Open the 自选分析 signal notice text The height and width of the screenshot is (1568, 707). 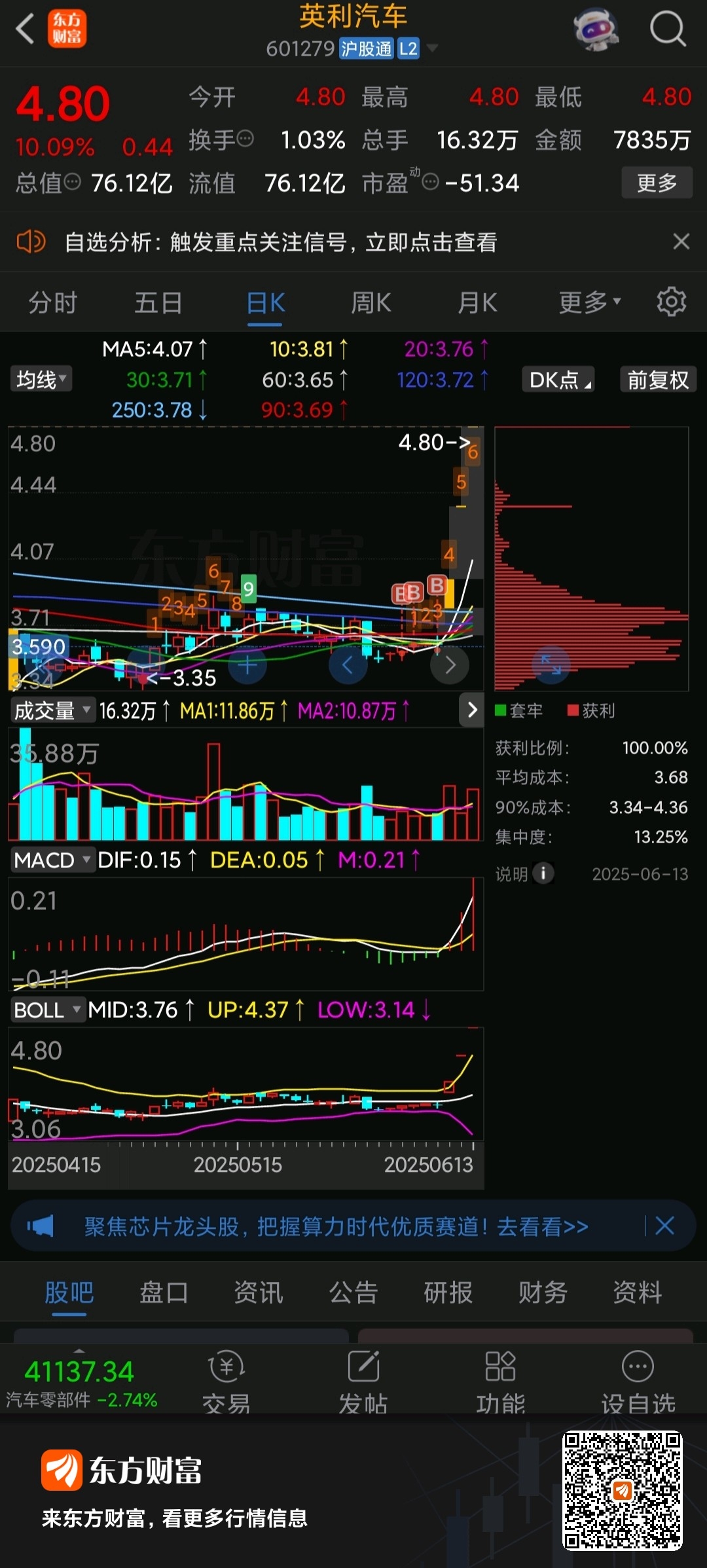tap(281, 242)
